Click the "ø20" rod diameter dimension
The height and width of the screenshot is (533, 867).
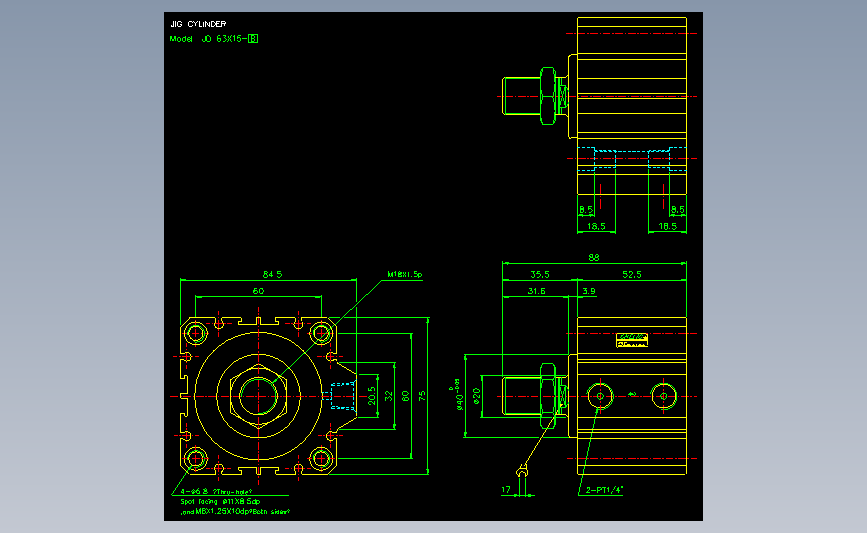pyautogui.click(x=477, y=396)
